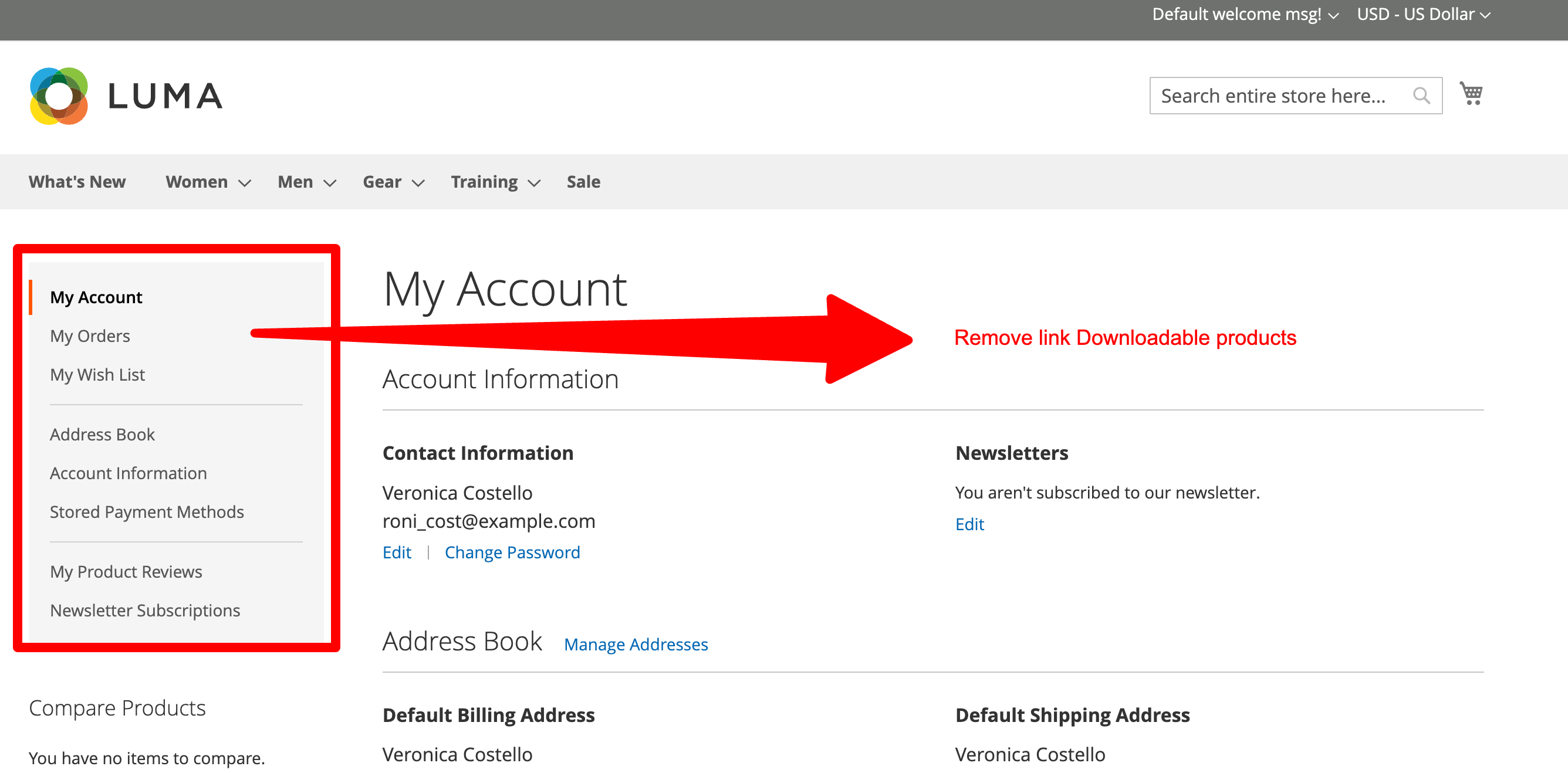Open Address Book sidebar link
Viewport: 1568px width, 773px height.
[x=102, y=434]
